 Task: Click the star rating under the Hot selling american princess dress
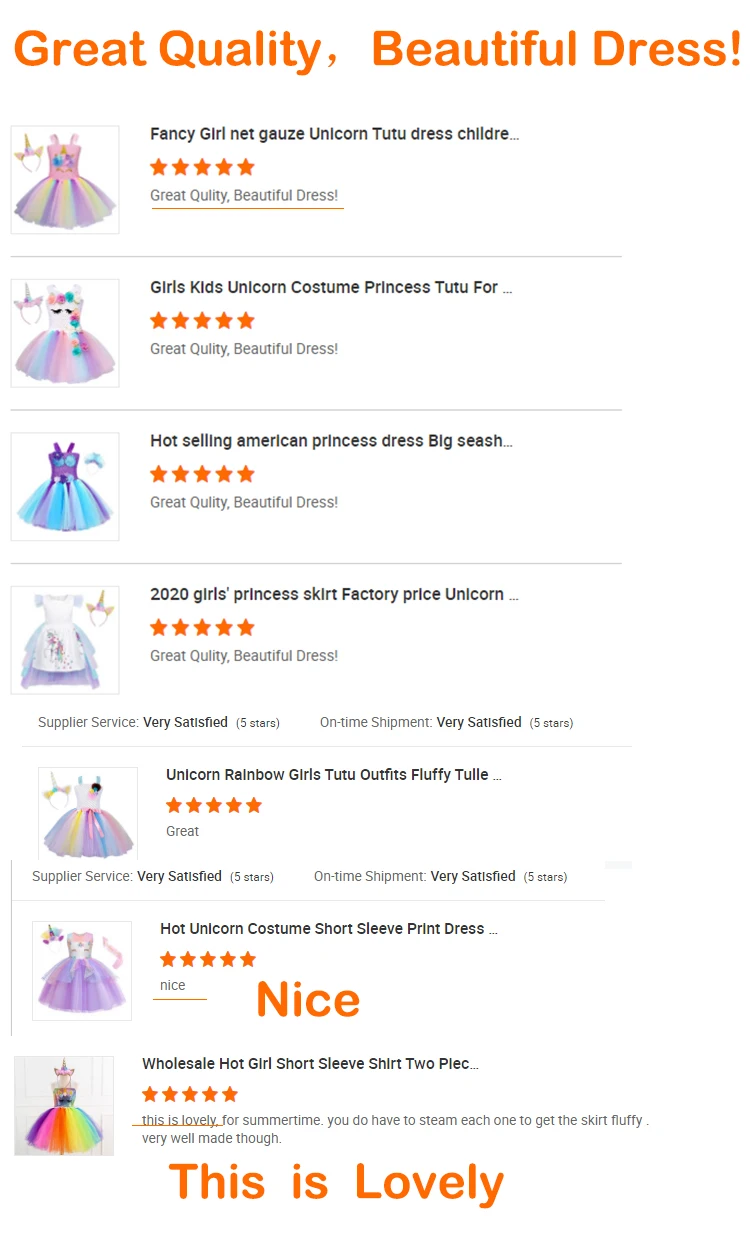(x=202, y=474)
